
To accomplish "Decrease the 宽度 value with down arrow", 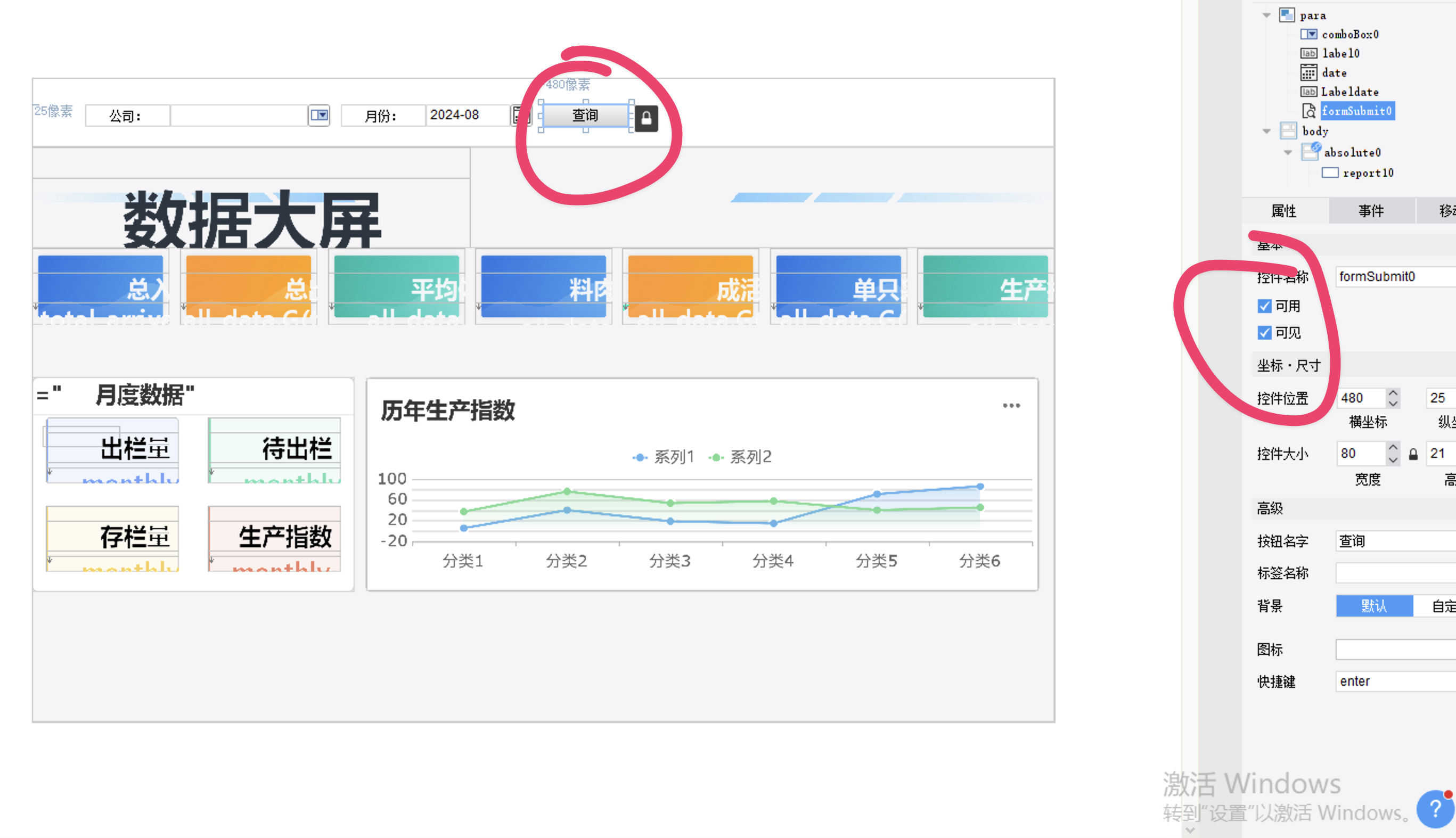I will tap(1393, 459).
